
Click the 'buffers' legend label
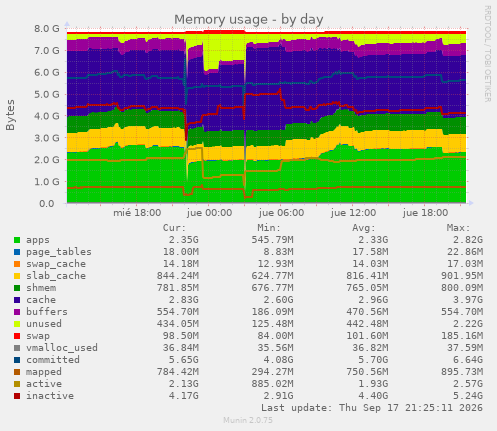click(x=47, y=312)
